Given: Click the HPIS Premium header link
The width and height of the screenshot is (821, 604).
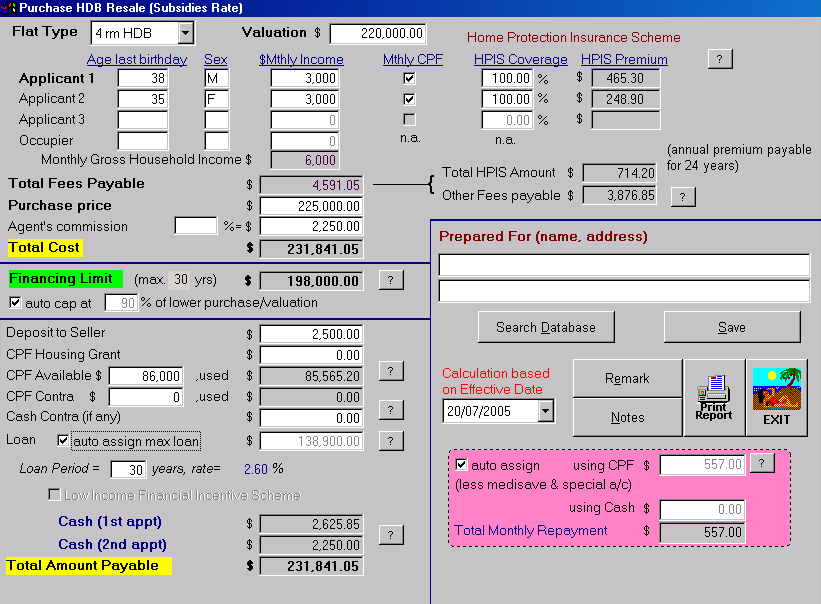Looking at the screenshot, I should [x=625, y=60].
